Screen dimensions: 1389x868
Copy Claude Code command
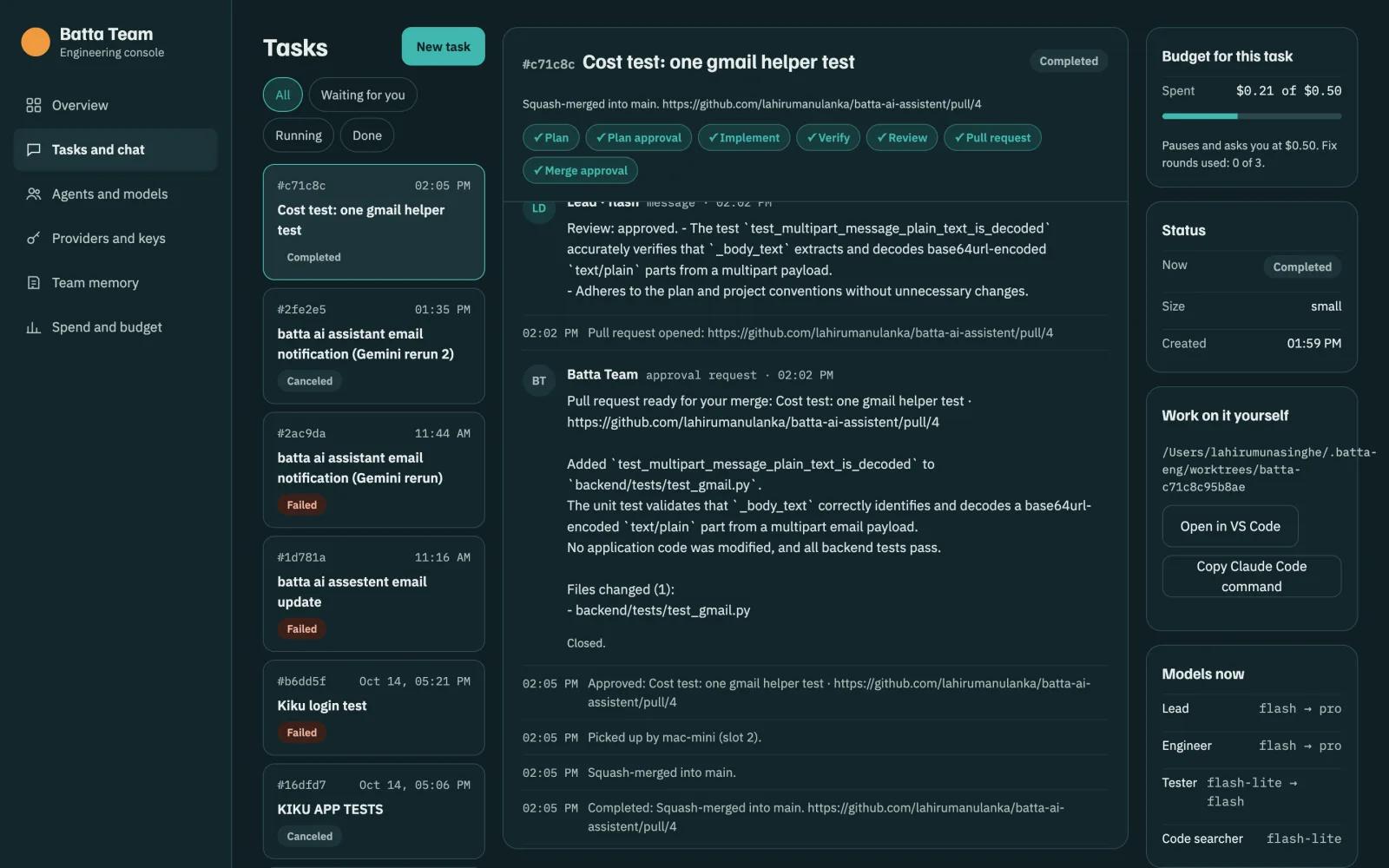1251,576
